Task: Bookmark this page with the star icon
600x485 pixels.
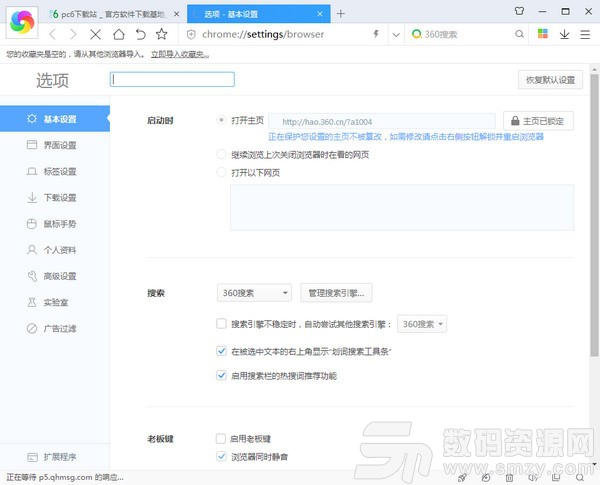Action: [x=162, y=34]
